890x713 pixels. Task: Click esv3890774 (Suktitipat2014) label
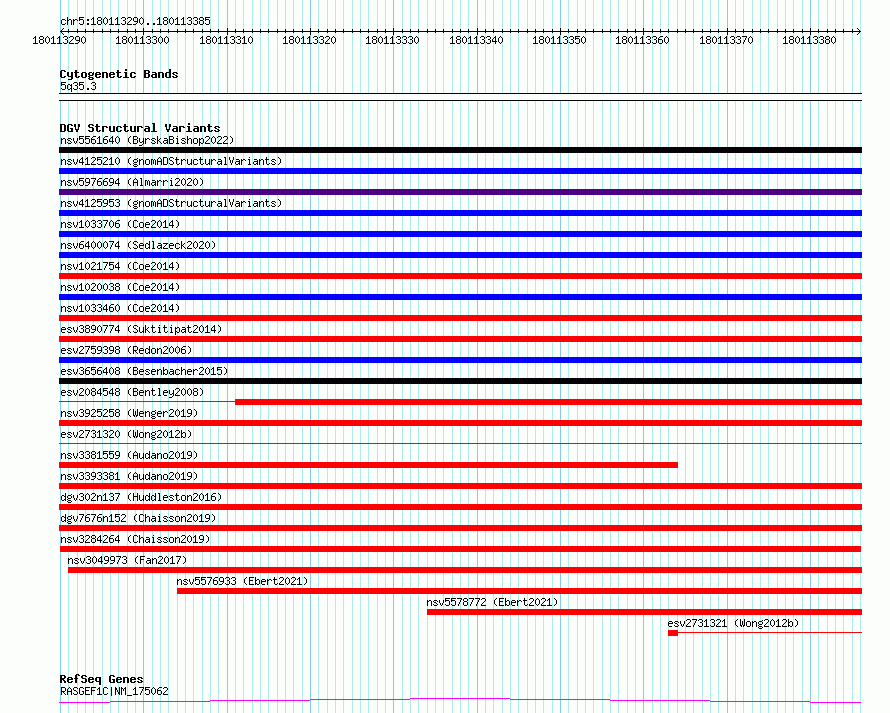tap(141, 329)
